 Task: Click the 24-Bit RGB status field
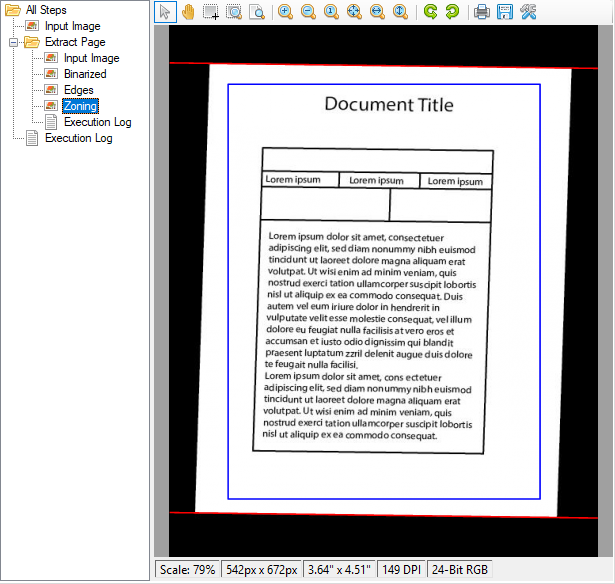tap(460, 569)
